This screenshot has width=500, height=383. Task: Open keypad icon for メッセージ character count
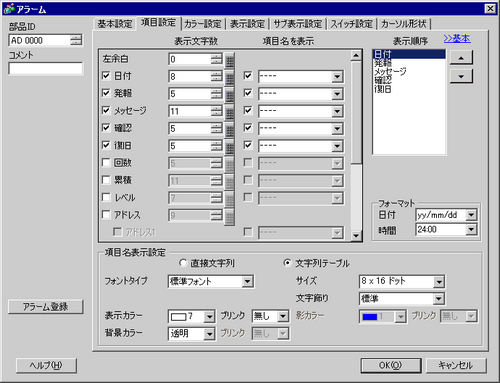pyautogui.click(x=229, y=112)
